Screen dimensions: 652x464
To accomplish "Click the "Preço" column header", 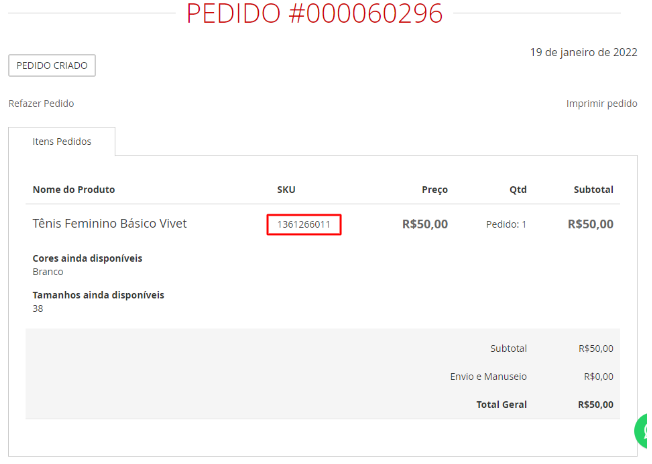I will 434,189.
